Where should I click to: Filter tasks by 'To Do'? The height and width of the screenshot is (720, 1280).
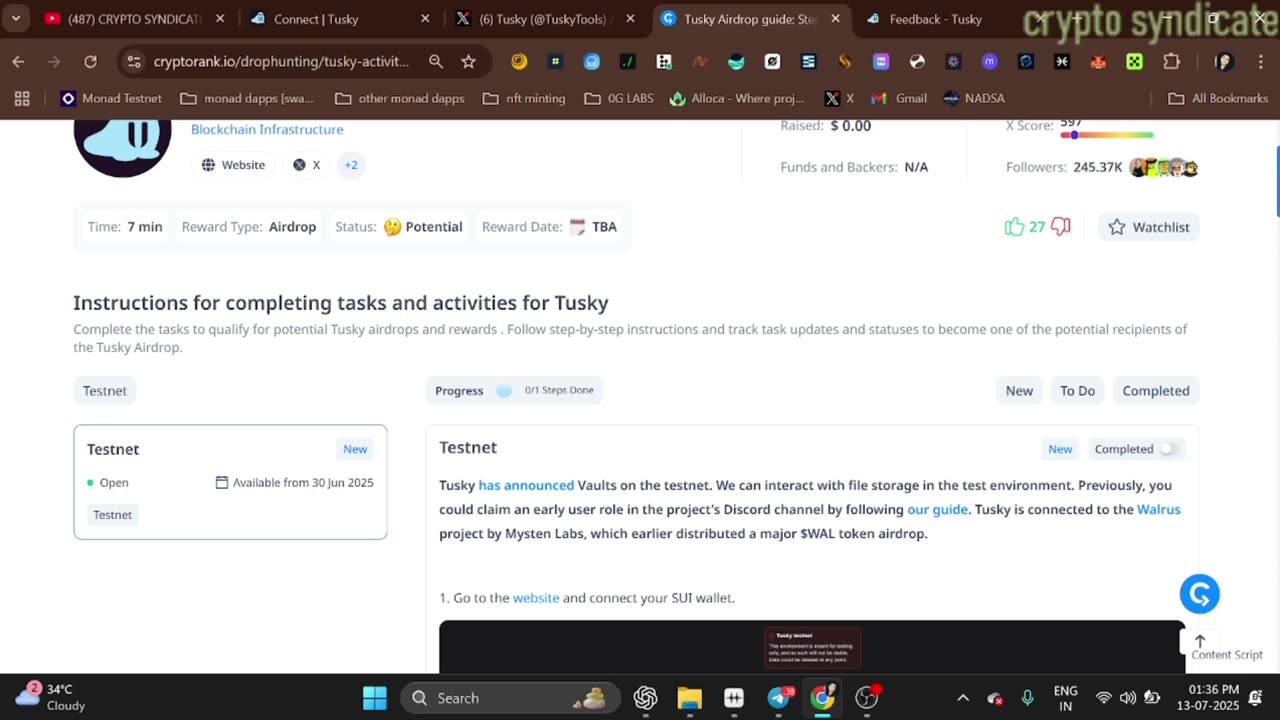tap(1077, 391)
